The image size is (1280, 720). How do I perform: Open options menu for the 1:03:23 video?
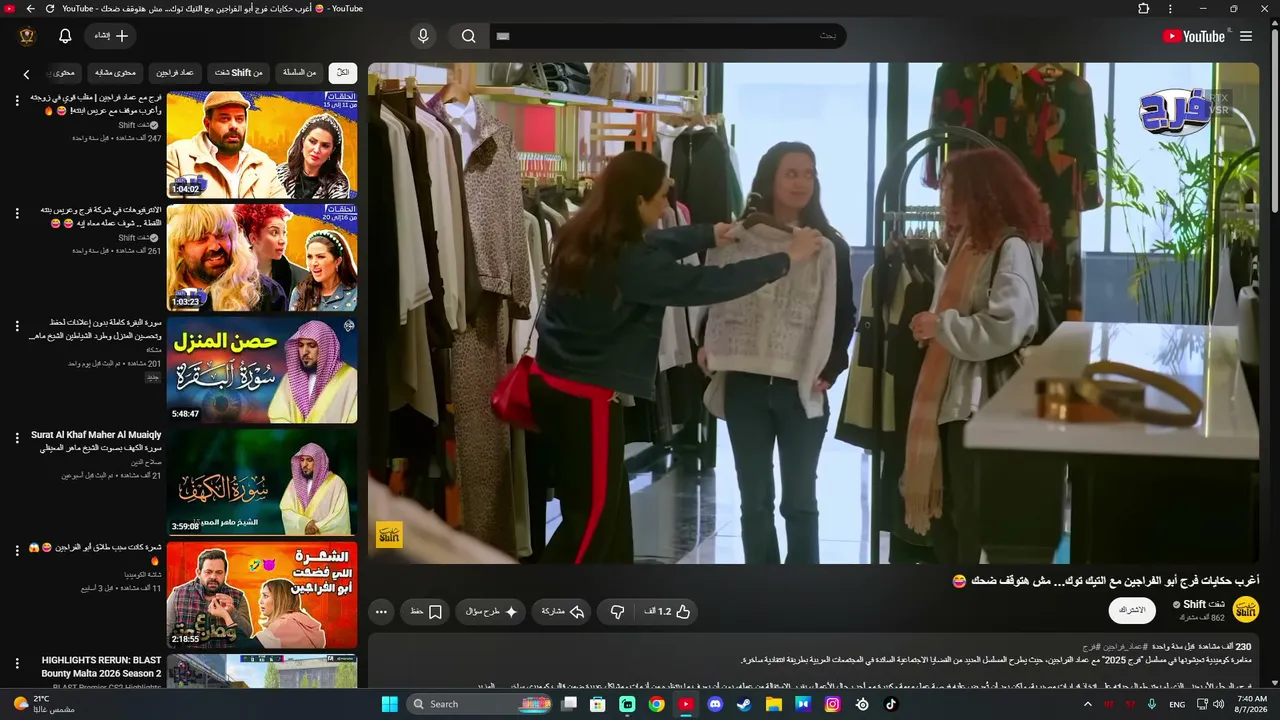[17, 213]
